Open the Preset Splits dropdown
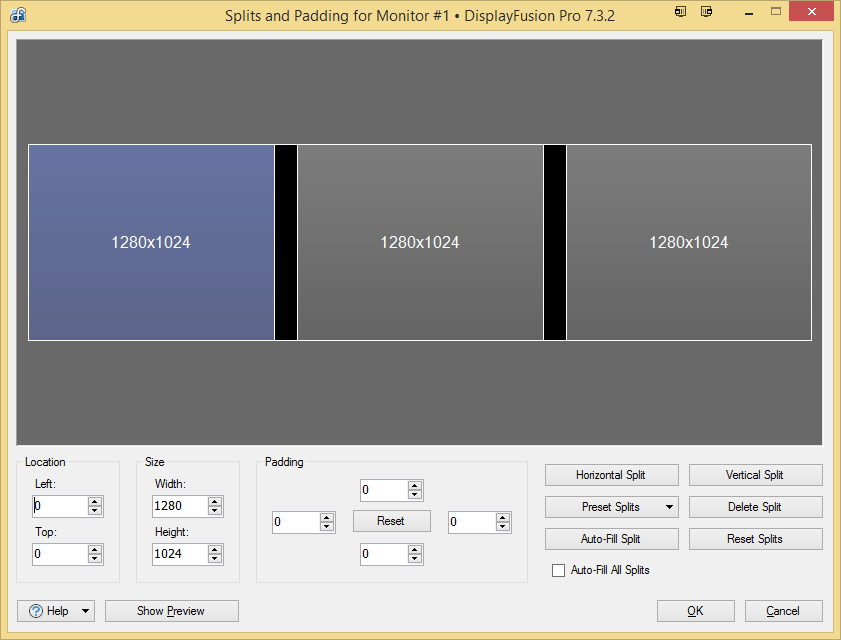The height and width of the screenshot is (640, 841). 668,507
